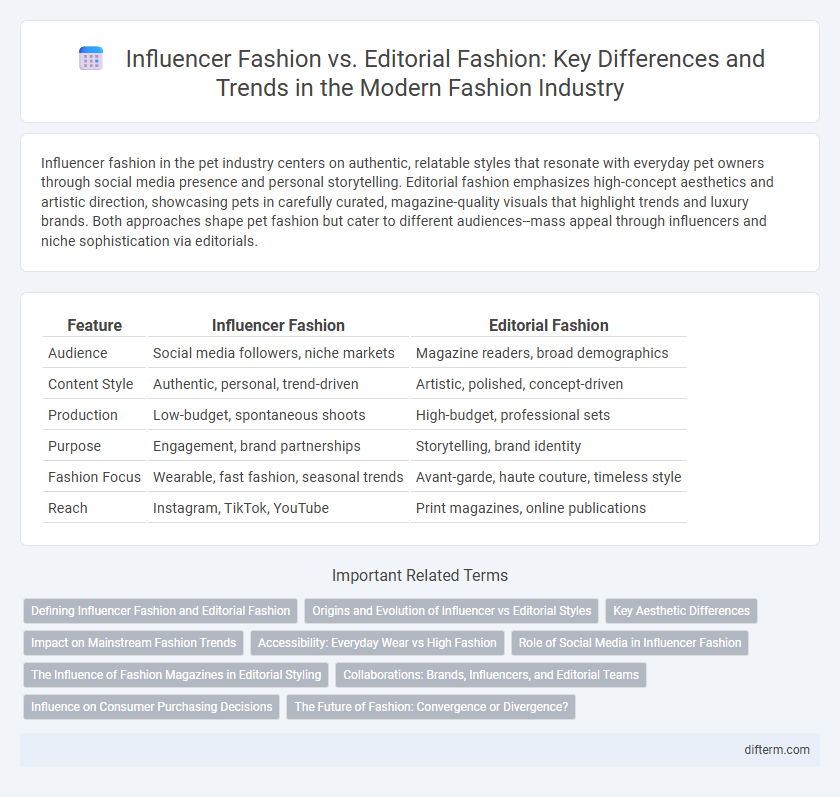Select the 'Key Aesthetic Differences' tag

click(681, 611)
